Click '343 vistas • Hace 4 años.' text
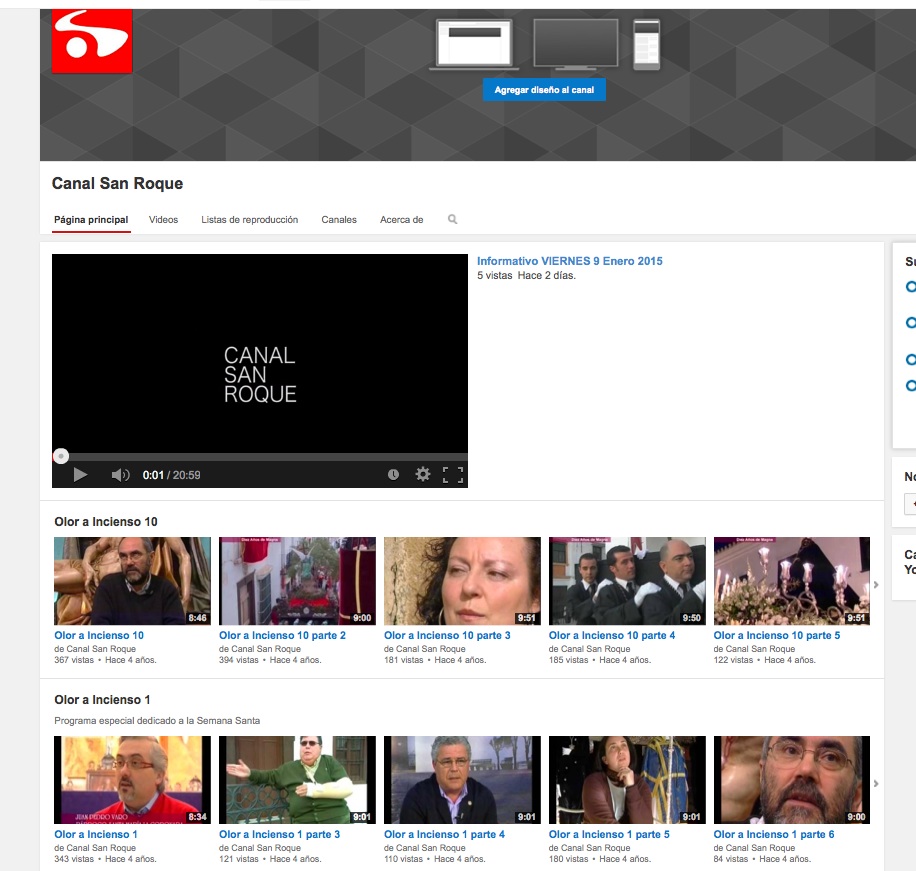This screenshot has width=916, height=871. click(105, 859)
